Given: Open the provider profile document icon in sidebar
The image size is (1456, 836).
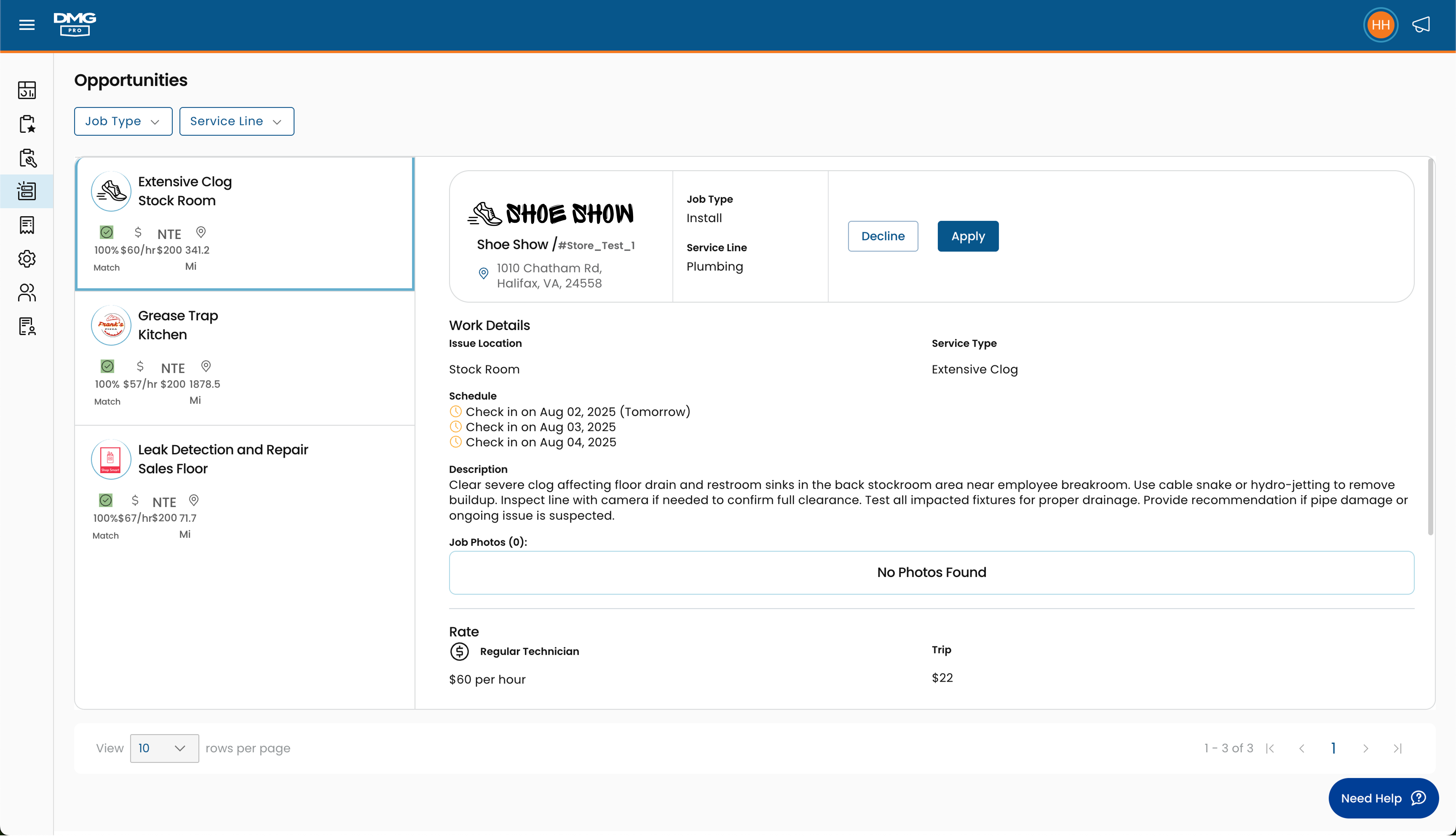Looking at the screenshot, I should click(x=27, y=326).
